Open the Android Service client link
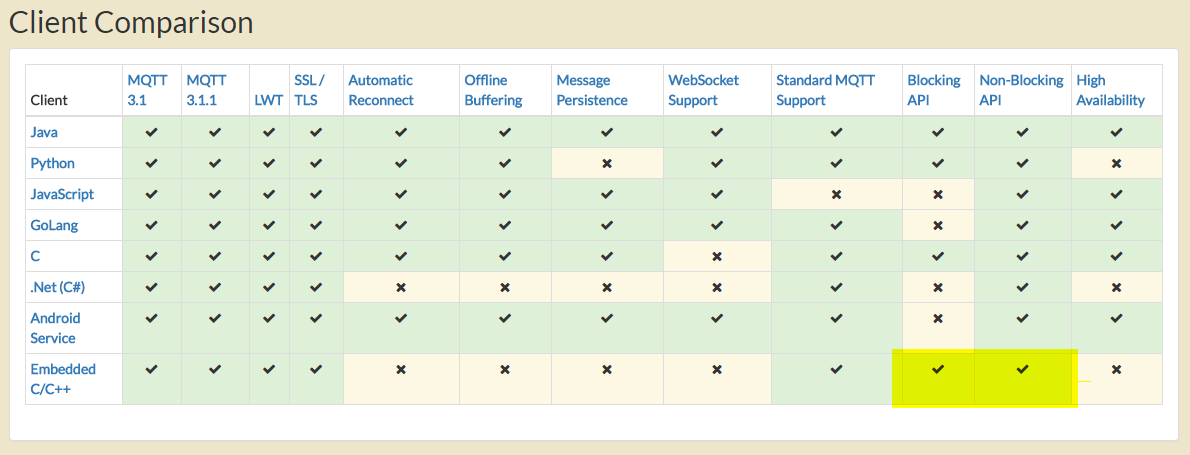Screen dimensions: 1190x455 tap(55, 328)
